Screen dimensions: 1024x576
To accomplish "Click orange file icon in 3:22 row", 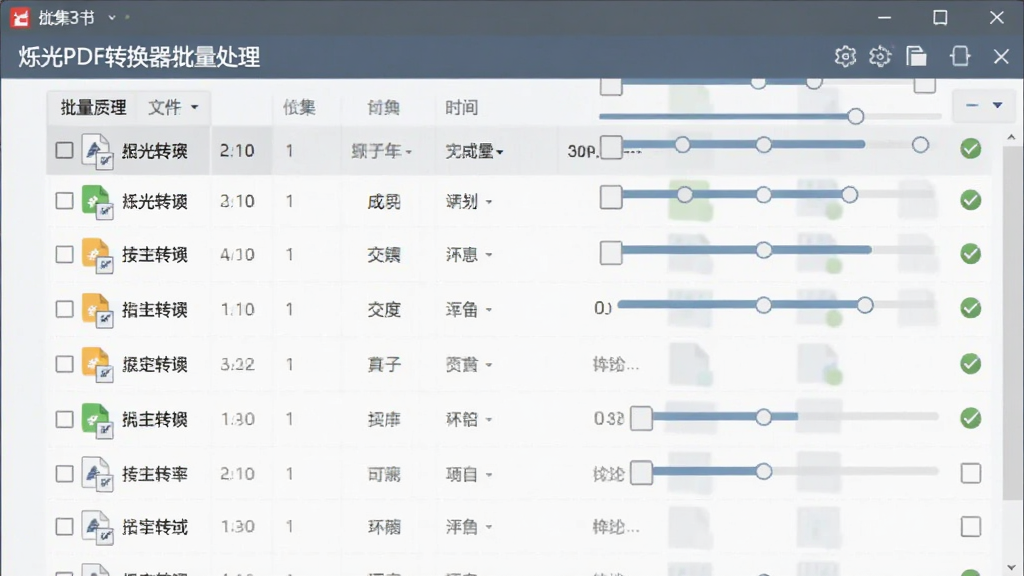I will [97, 364].
